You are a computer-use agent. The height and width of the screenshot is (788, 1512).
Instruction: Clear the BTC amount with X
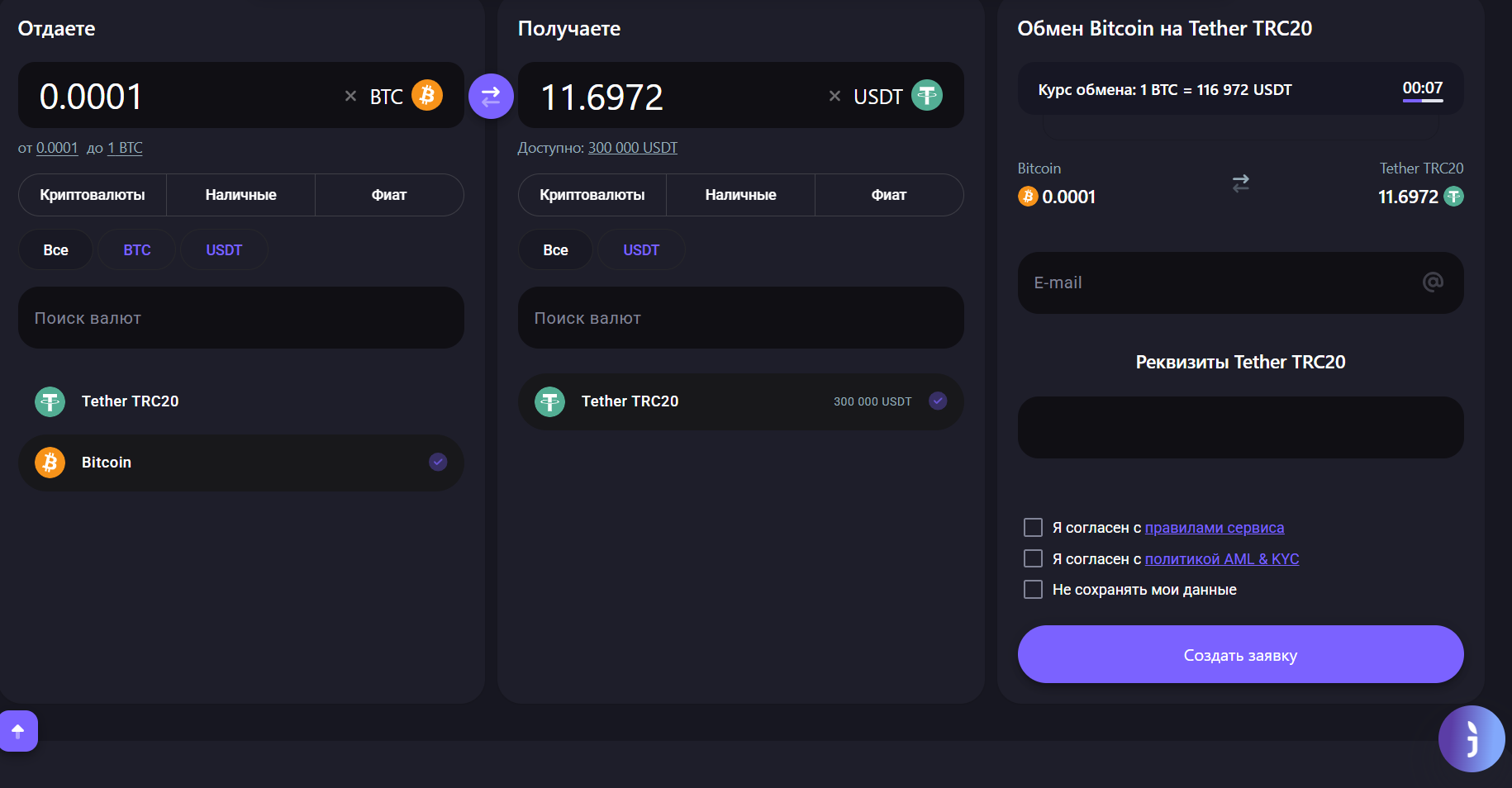pos(350,97)
